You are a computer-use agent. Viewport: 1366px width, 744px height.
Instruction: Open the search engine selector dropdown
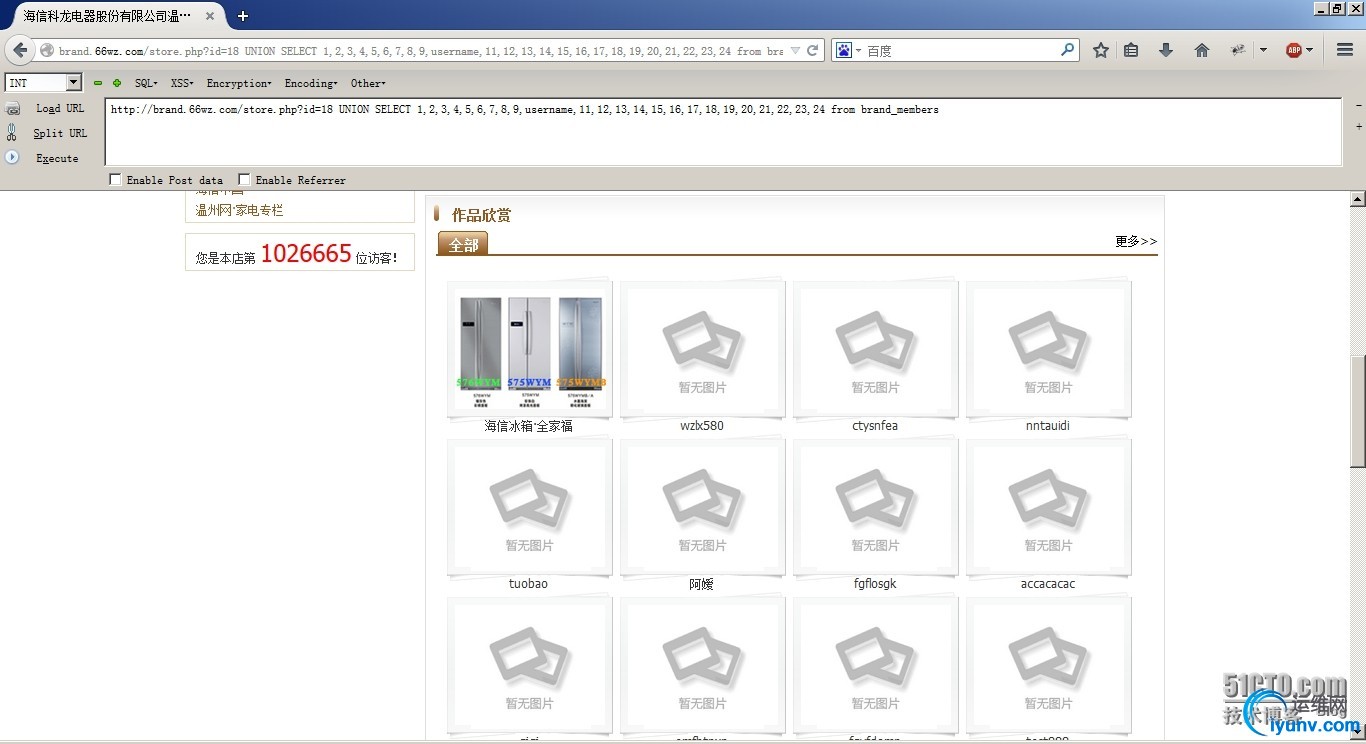click(x=858, y=51)
